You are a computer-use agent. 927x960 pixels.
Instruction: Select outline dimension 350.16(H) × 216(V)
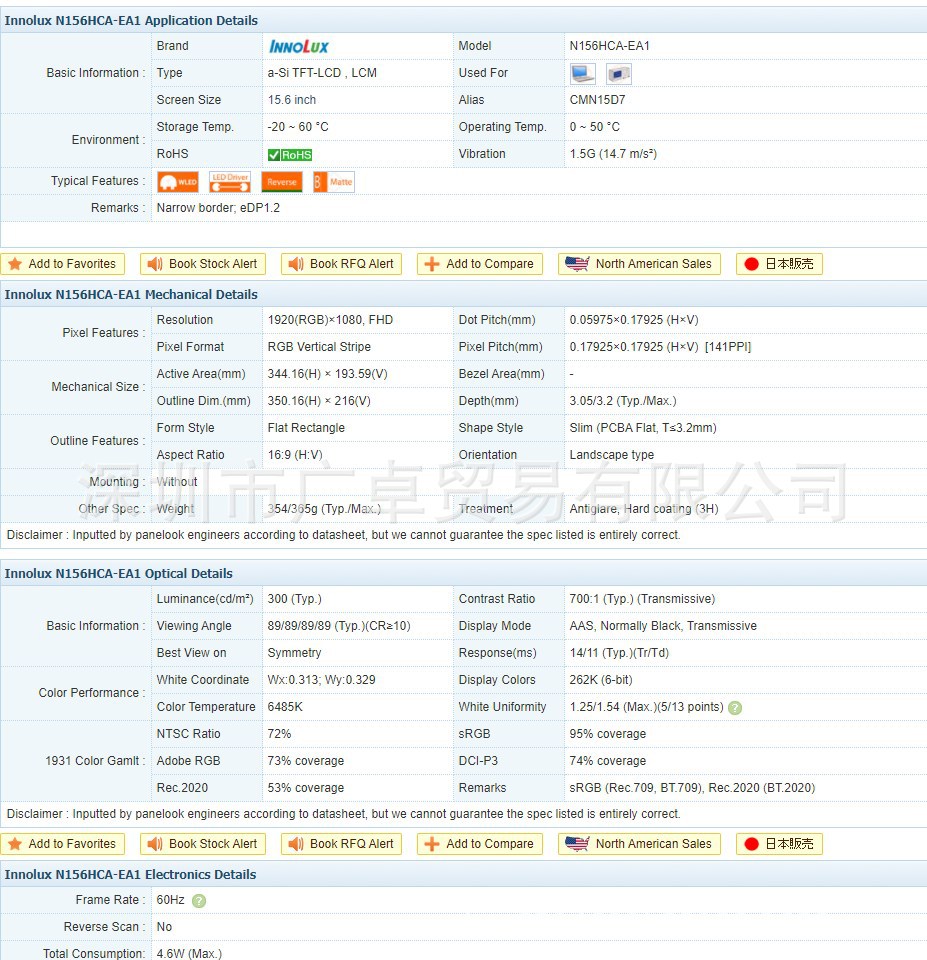pyautogui.click(x=319, y=400)
